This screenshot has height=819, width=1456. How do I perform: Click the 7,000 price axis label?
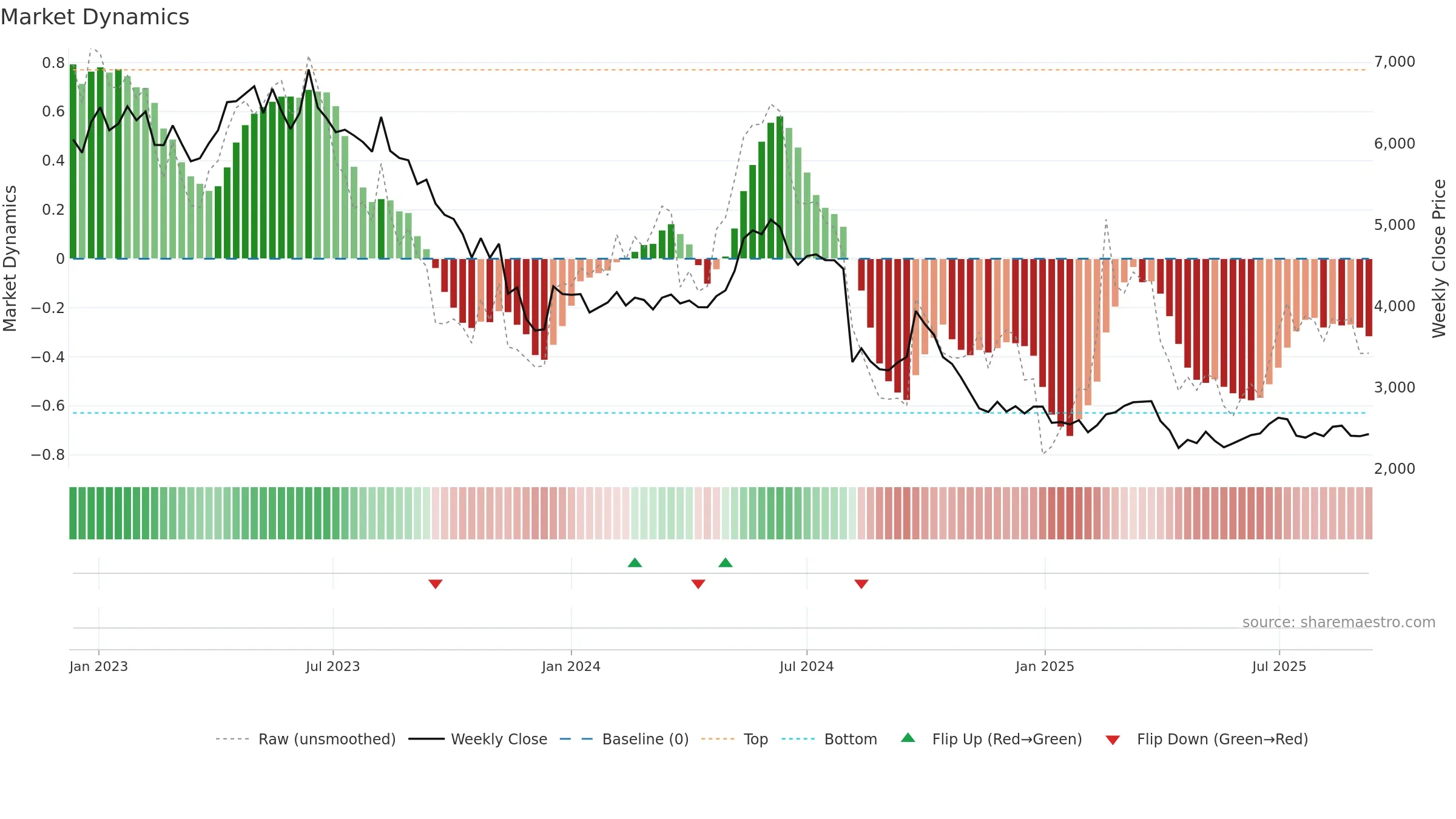click(x=1394, y=62)
